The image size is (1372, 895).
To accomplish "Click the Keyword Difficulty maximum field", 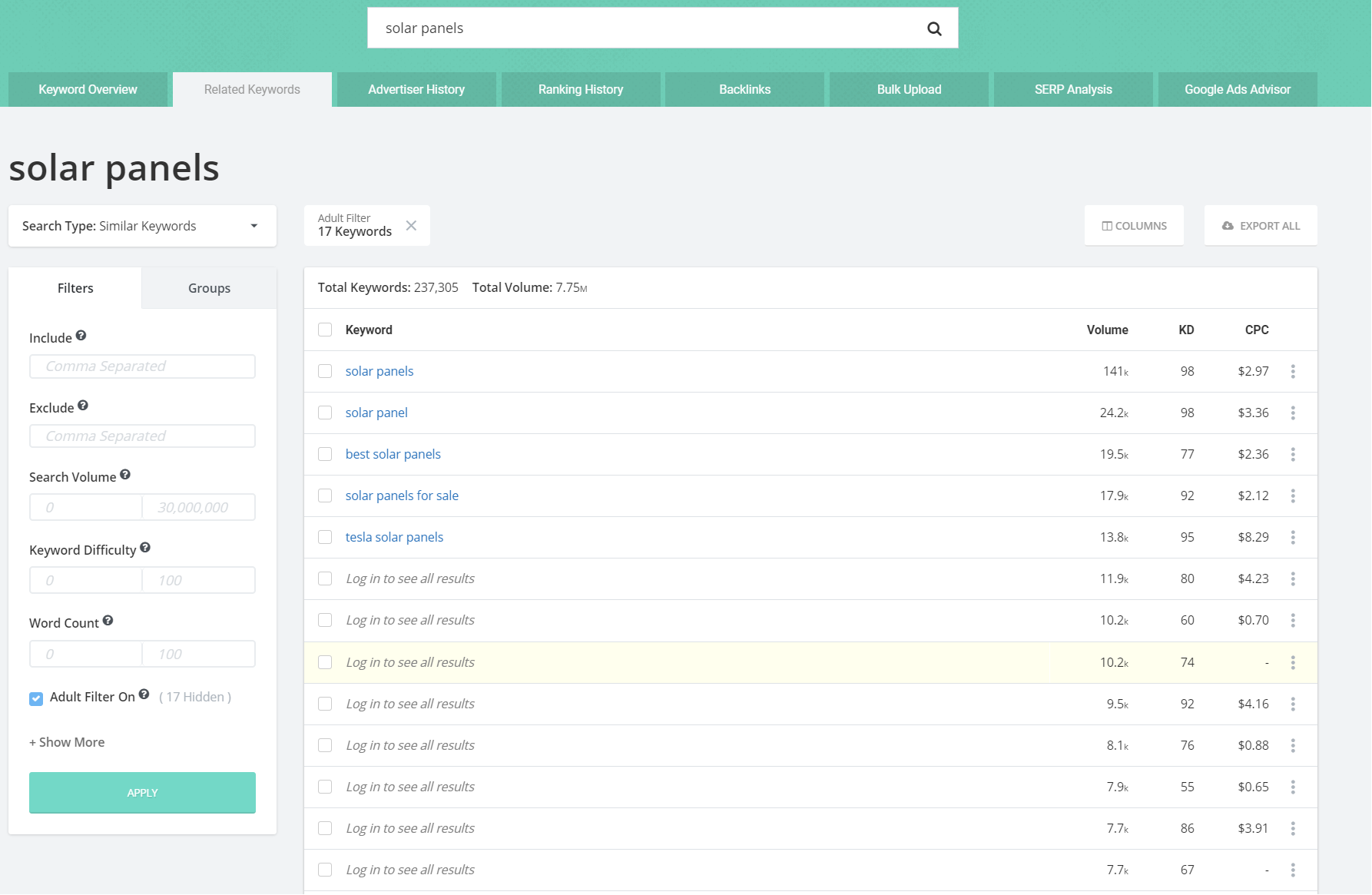I will 199,580.
